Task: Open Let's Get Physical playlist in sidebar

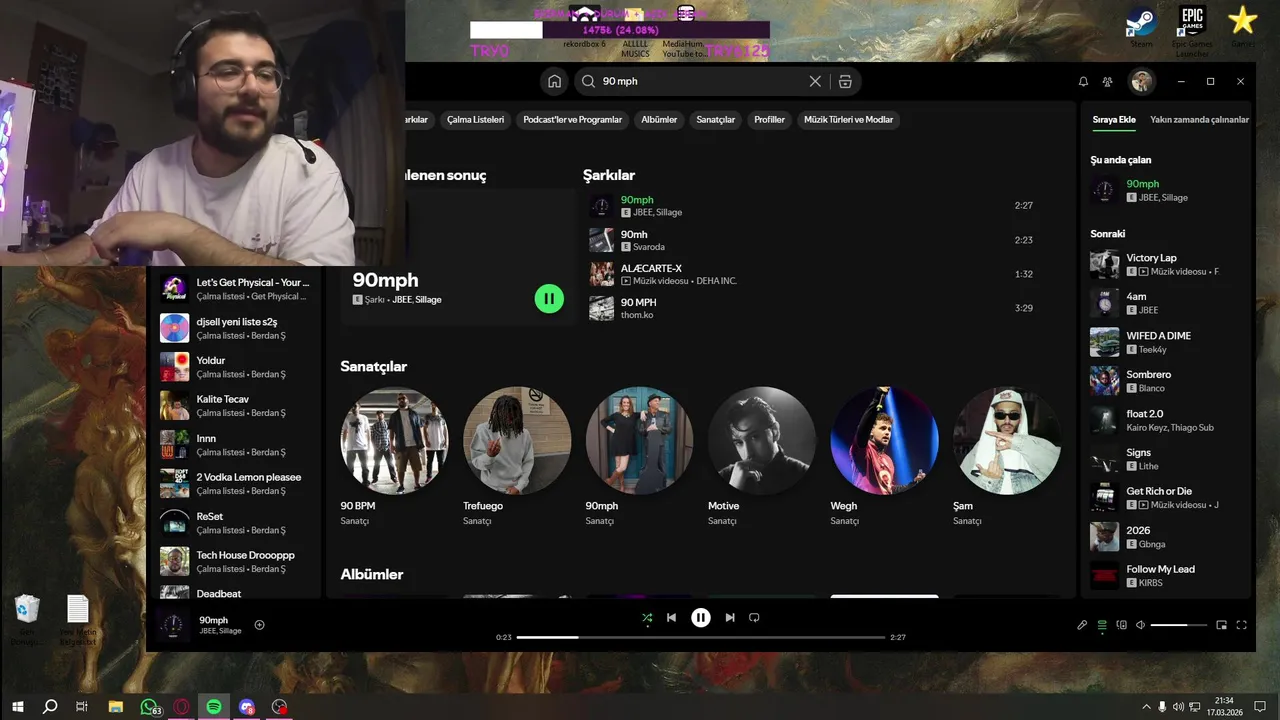Action: [x=235, y=289]
